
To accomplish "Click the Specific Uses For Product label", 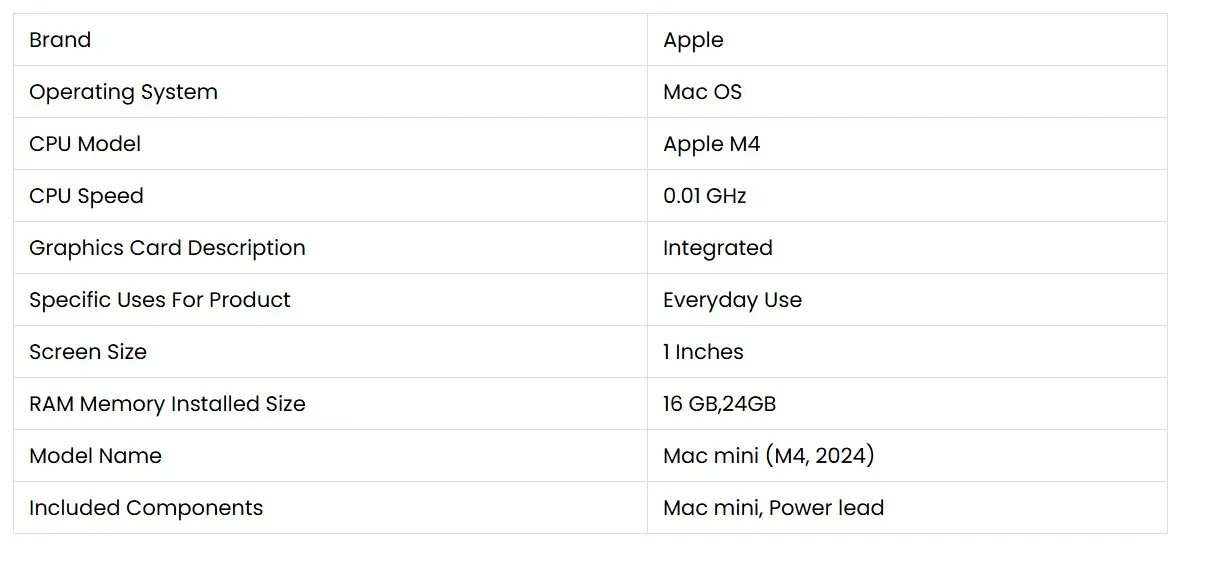I will [160, 300].
